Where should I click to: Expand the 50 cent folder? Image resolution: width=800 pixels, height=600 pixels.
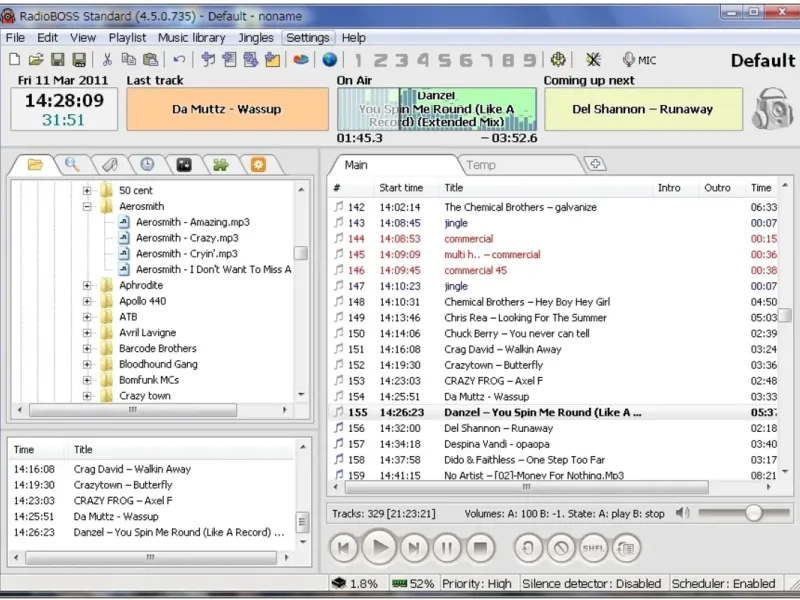(x=87, y=190)
